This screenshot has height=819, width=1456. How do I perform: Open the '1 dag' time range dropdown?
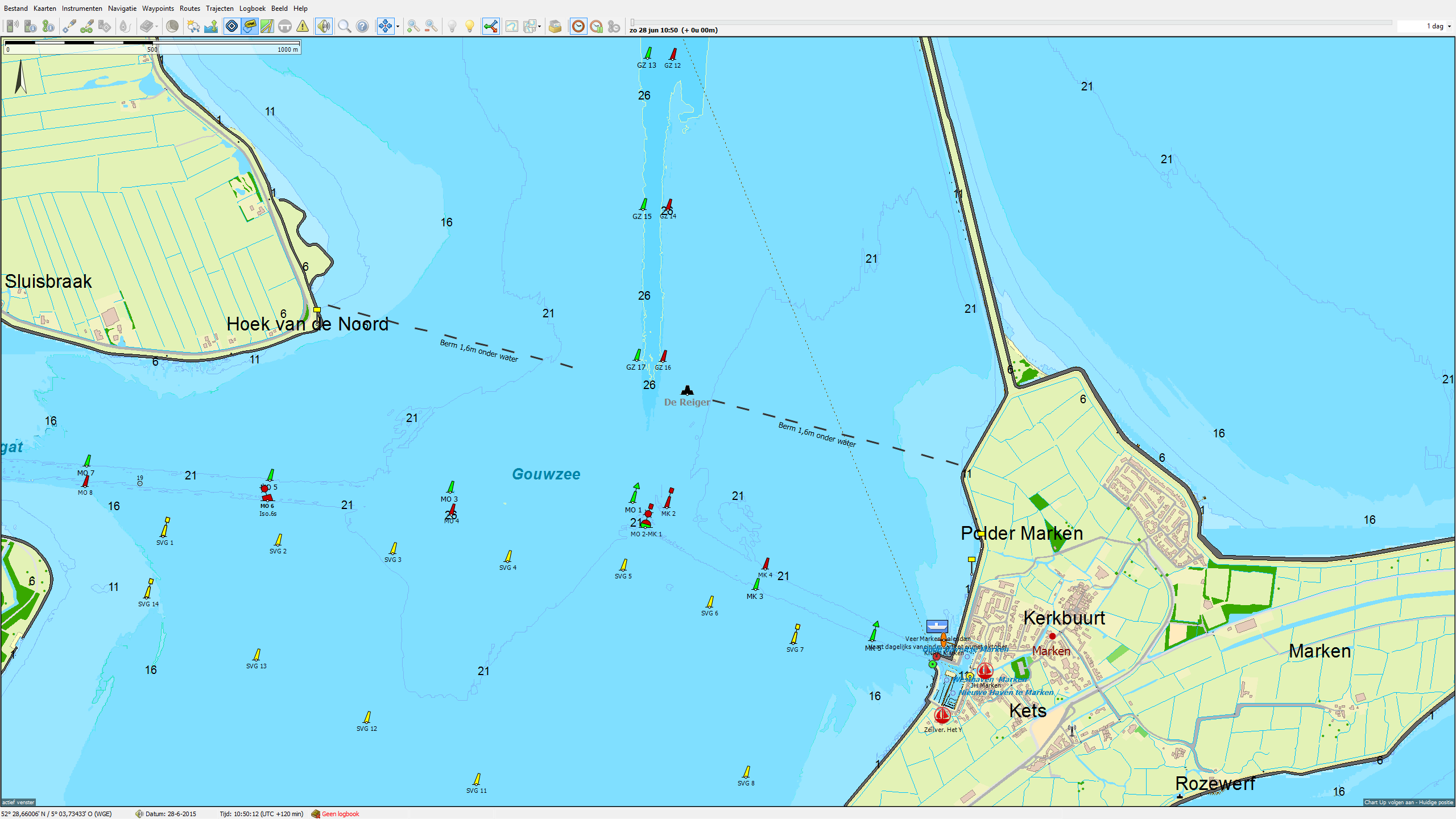tap(1425, 26)
